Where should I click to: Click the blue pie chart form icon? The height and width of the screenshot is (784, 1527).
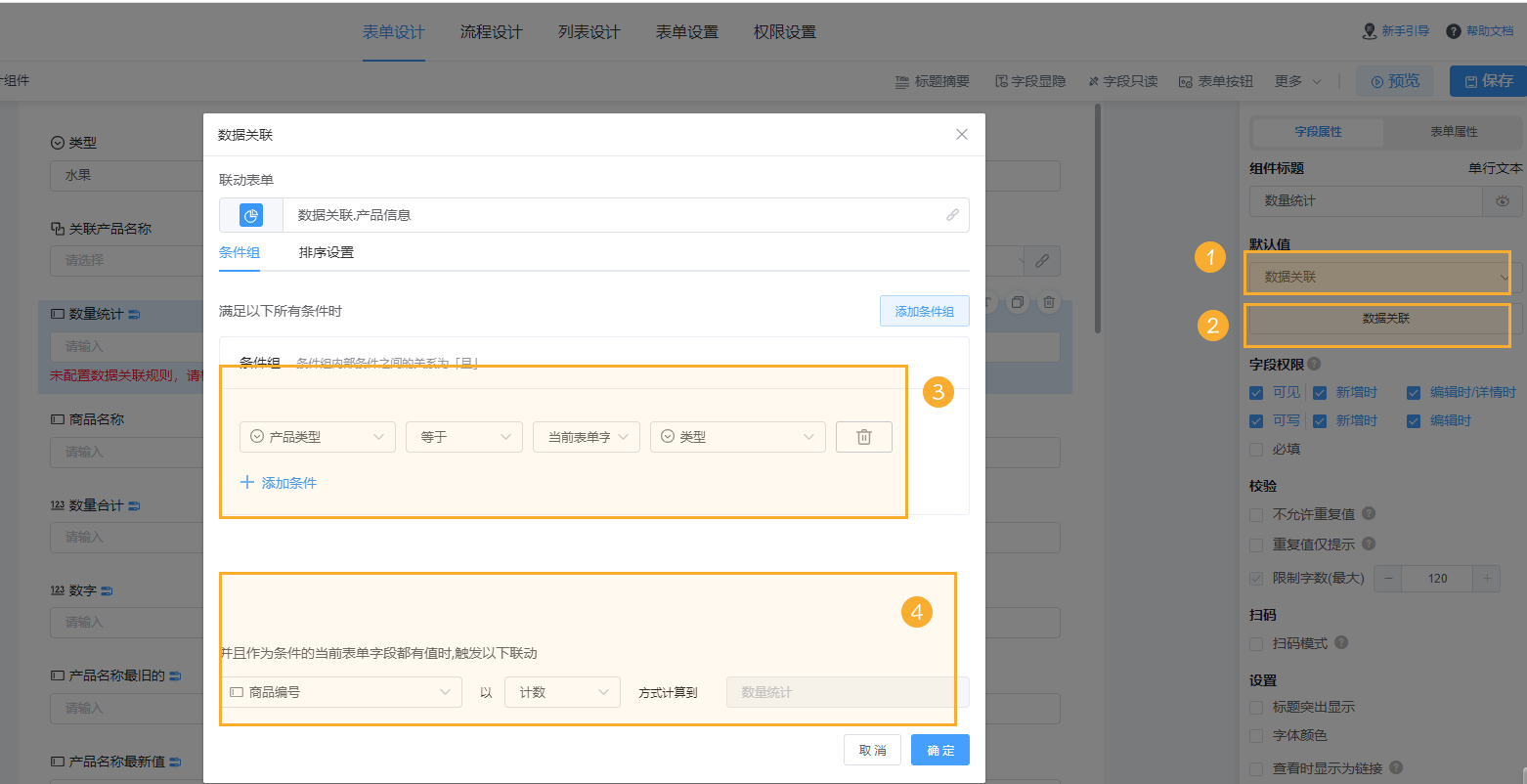coord(251,215)
